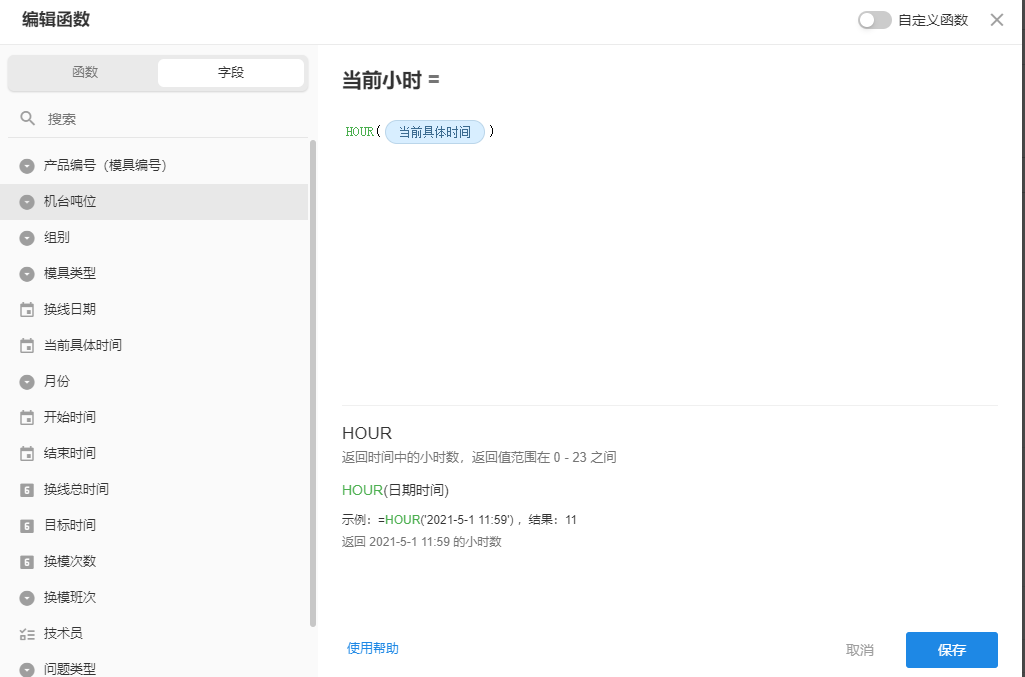This screenshot has height=677, width=1025.
Task: Switch to the 字段 tab
Action: pyautogui.click(x=231, y=73)
